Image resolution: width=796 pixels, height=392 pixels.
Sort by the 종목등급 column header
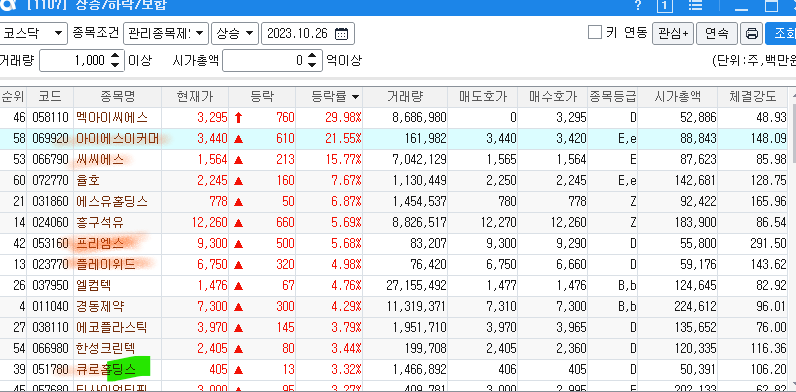pos(612,96)
